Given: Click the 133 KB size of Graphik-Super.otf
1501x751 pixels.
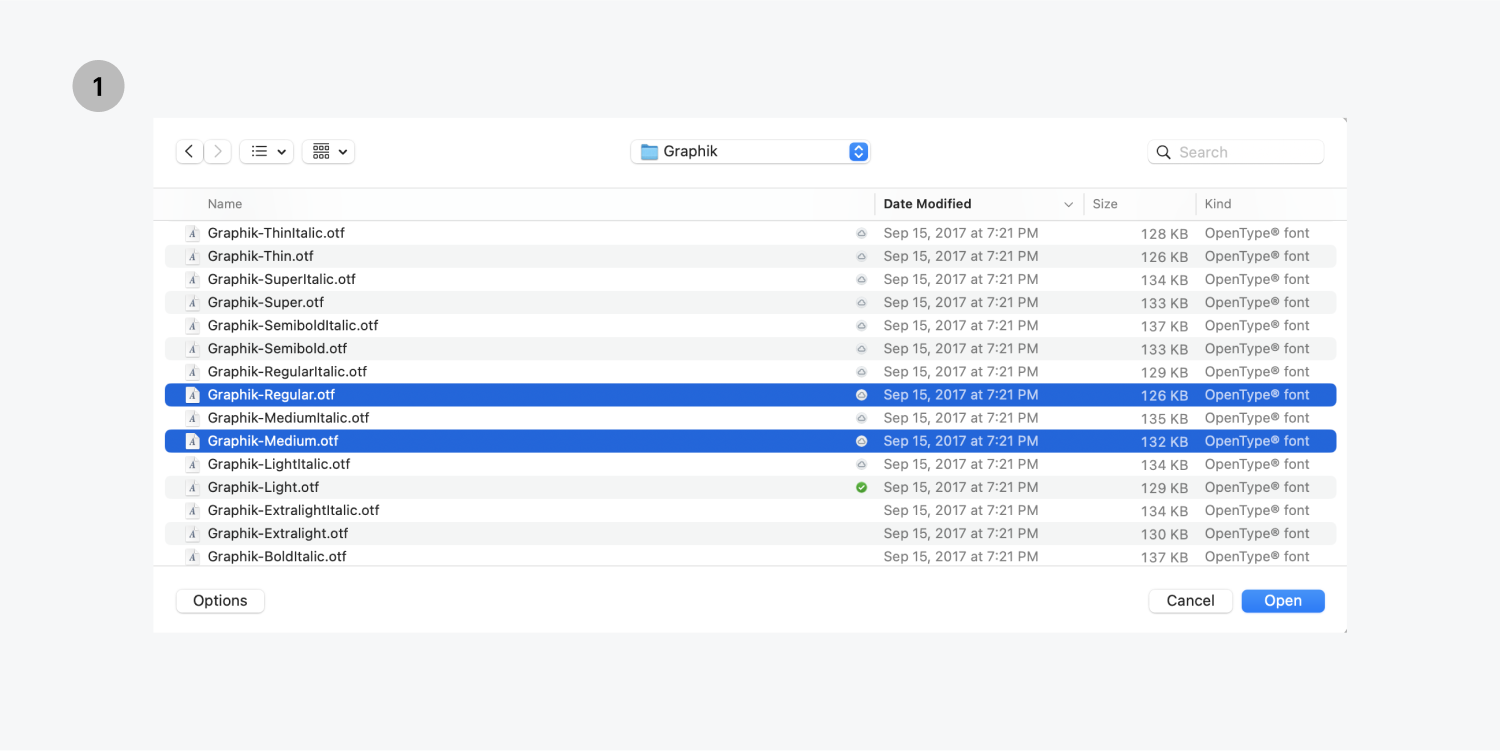Looking at the screenshot, I should [1164, 303].
